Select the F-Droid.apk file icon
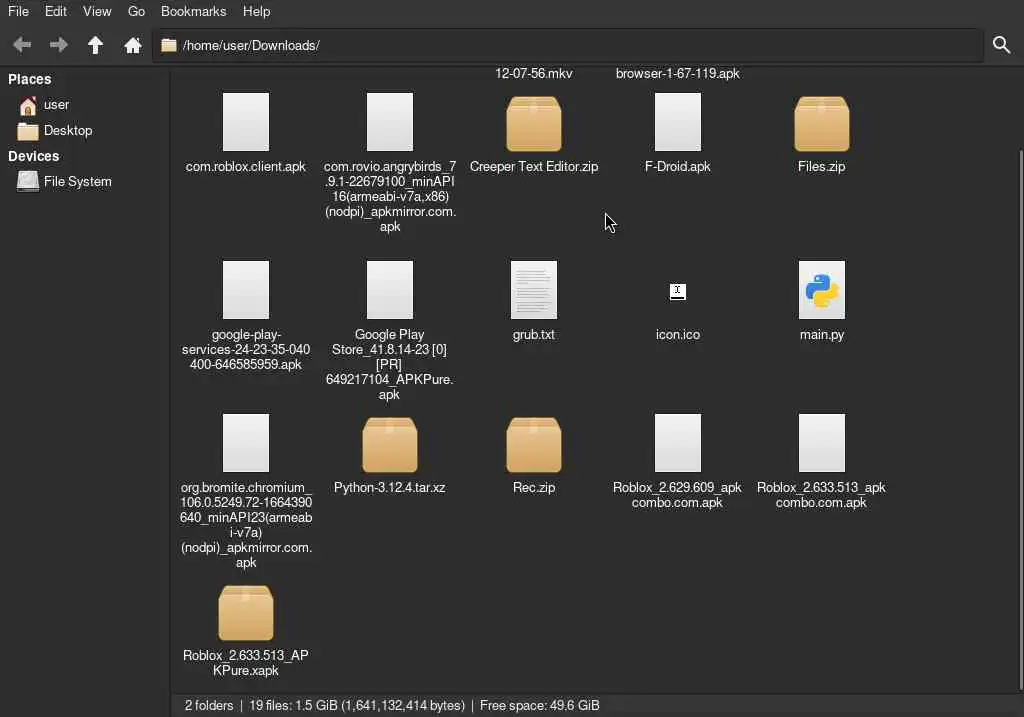Viewport: 1024px width, 717px height. [x=678, y=122]
